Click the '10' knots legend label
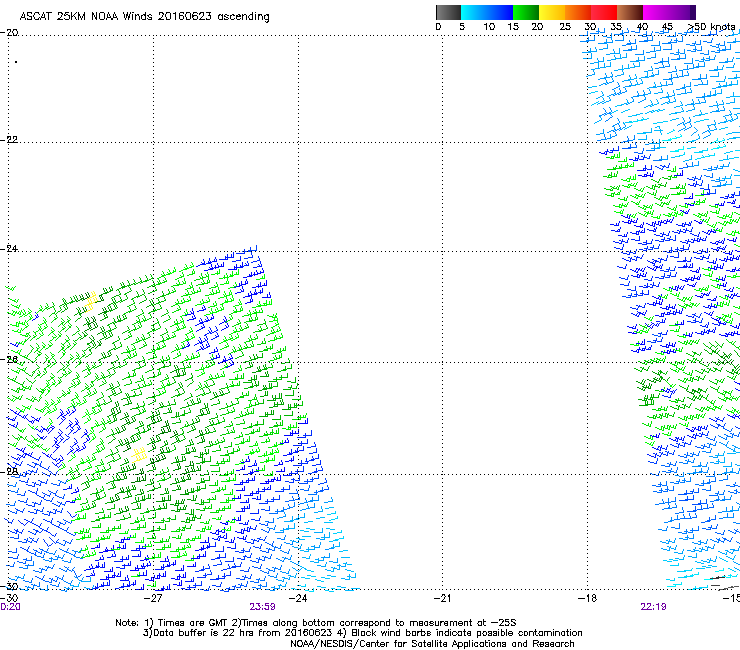Viewport: 740px width, 650px height. point(489,27)
